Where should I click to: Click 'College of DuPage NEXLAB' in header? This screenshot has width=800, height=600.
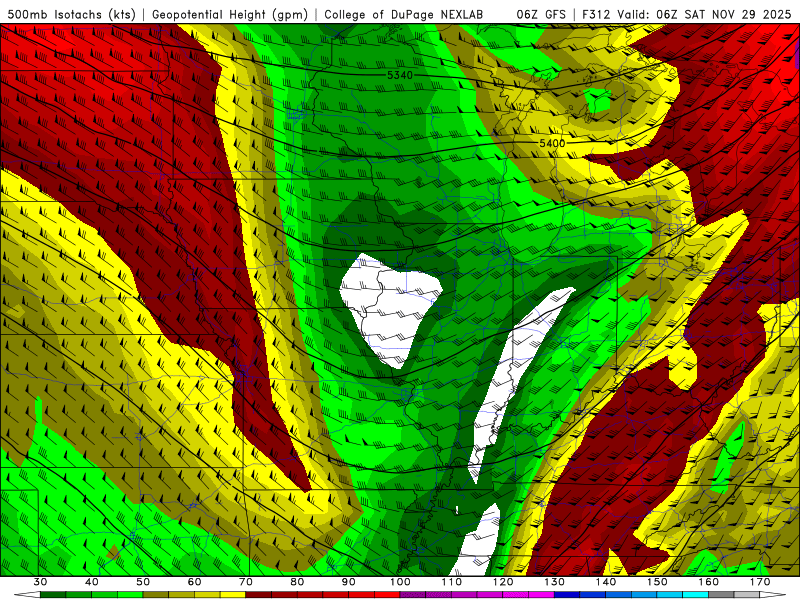click(x=404, y=14)
